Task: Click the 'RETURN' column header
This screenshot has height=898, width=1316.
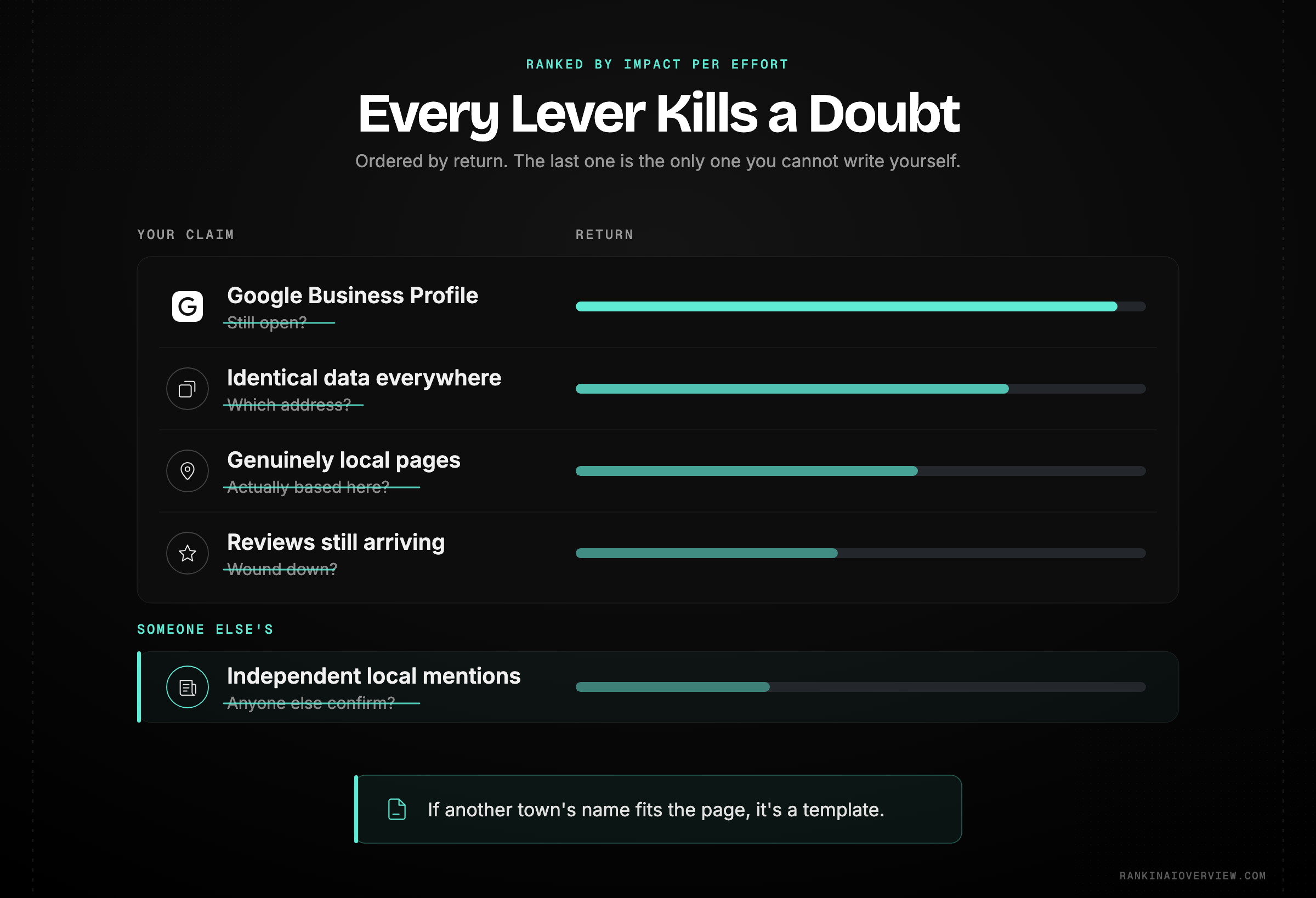Action: [605, 235]
